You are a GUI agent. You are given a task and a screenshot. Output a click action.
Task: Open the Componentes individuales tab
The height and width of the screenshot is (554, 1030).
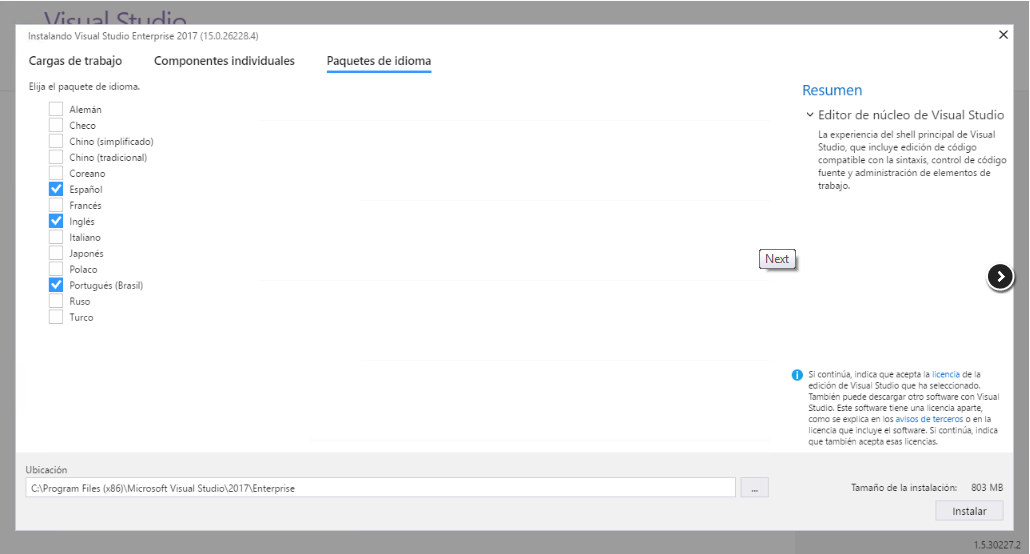224,60
